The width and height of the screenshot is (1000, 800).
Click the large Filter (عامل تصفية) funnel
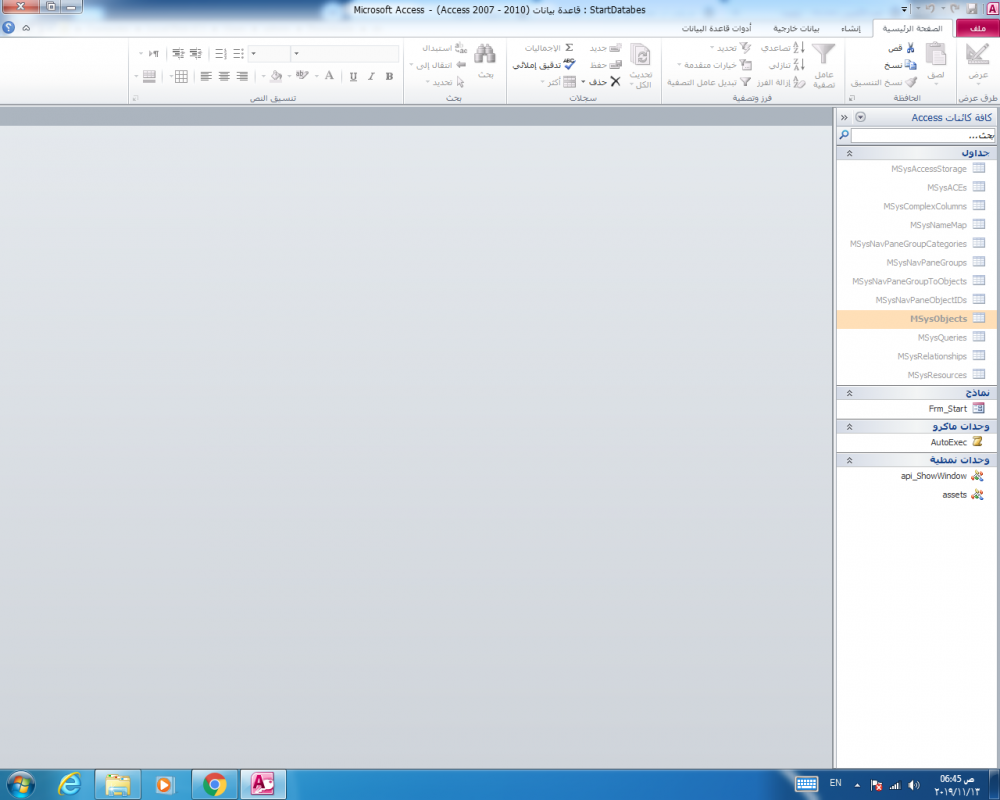[x=823, y=55]
